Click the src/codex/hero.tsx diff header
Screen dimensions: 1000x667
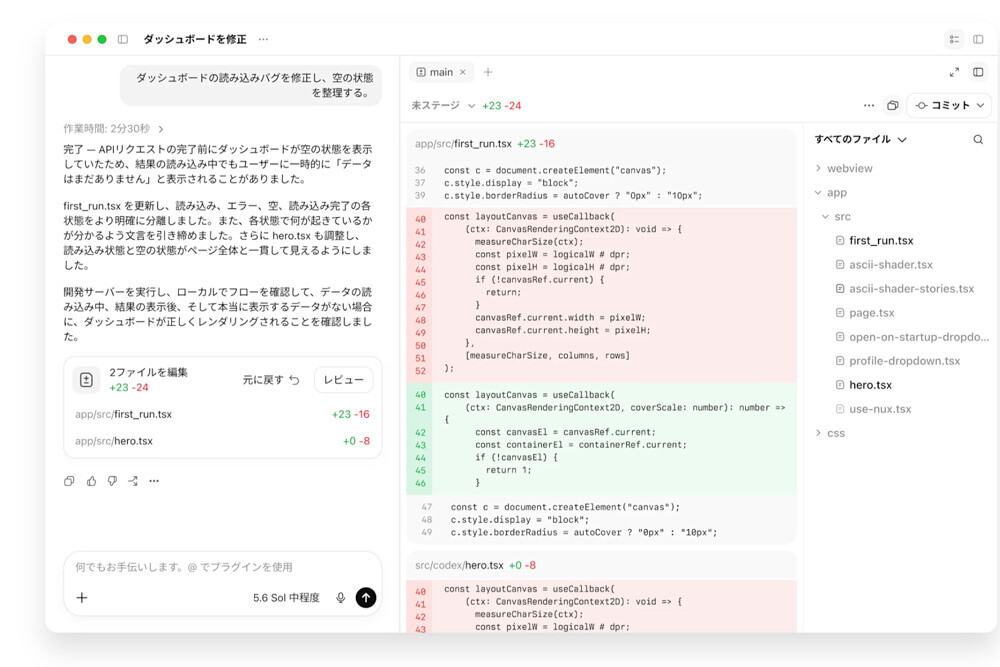601,566
